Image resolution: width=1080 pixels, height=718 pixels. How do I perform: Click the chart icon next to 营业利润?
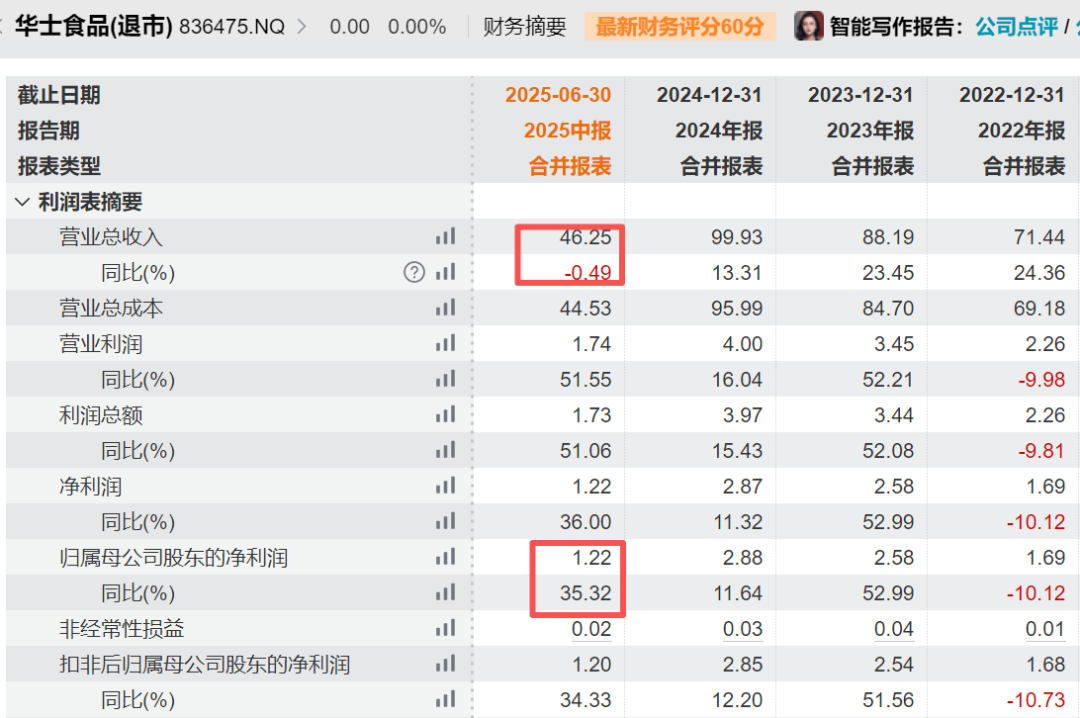tap(445, 343)
